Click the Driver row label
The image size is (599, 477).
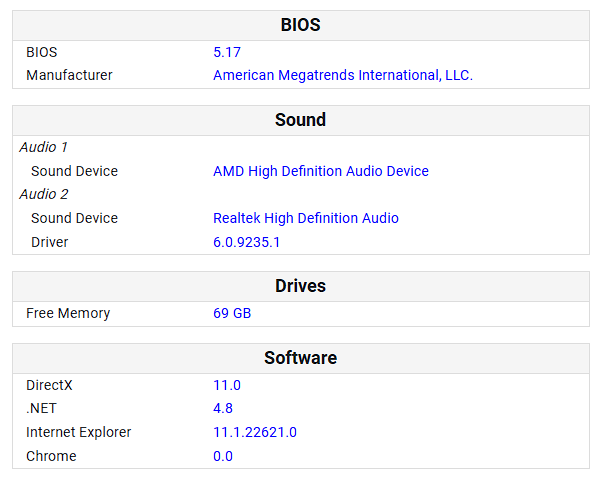(x=50, y=242)
